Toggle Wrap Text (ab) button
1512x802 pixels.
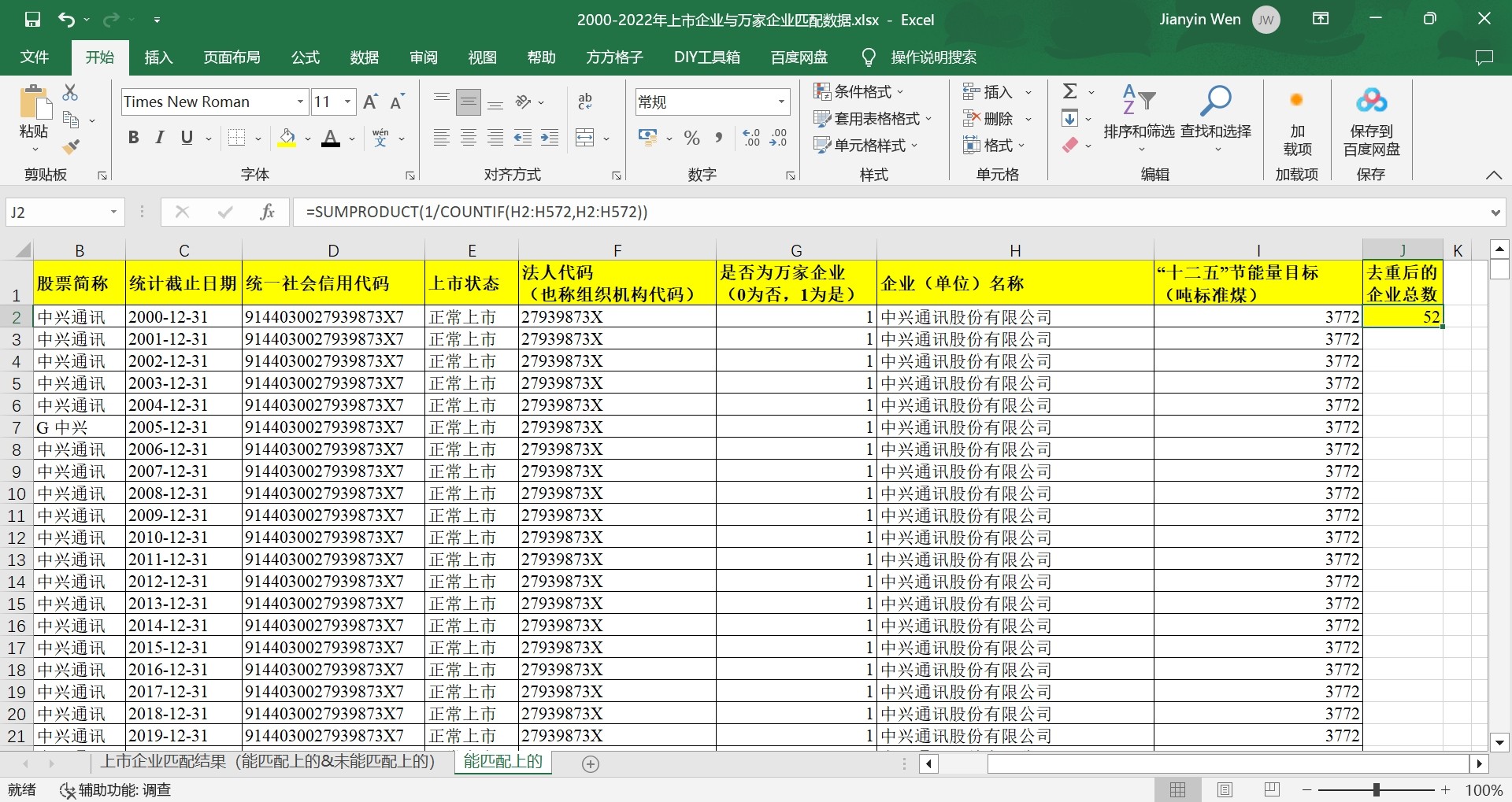point(585,102)
